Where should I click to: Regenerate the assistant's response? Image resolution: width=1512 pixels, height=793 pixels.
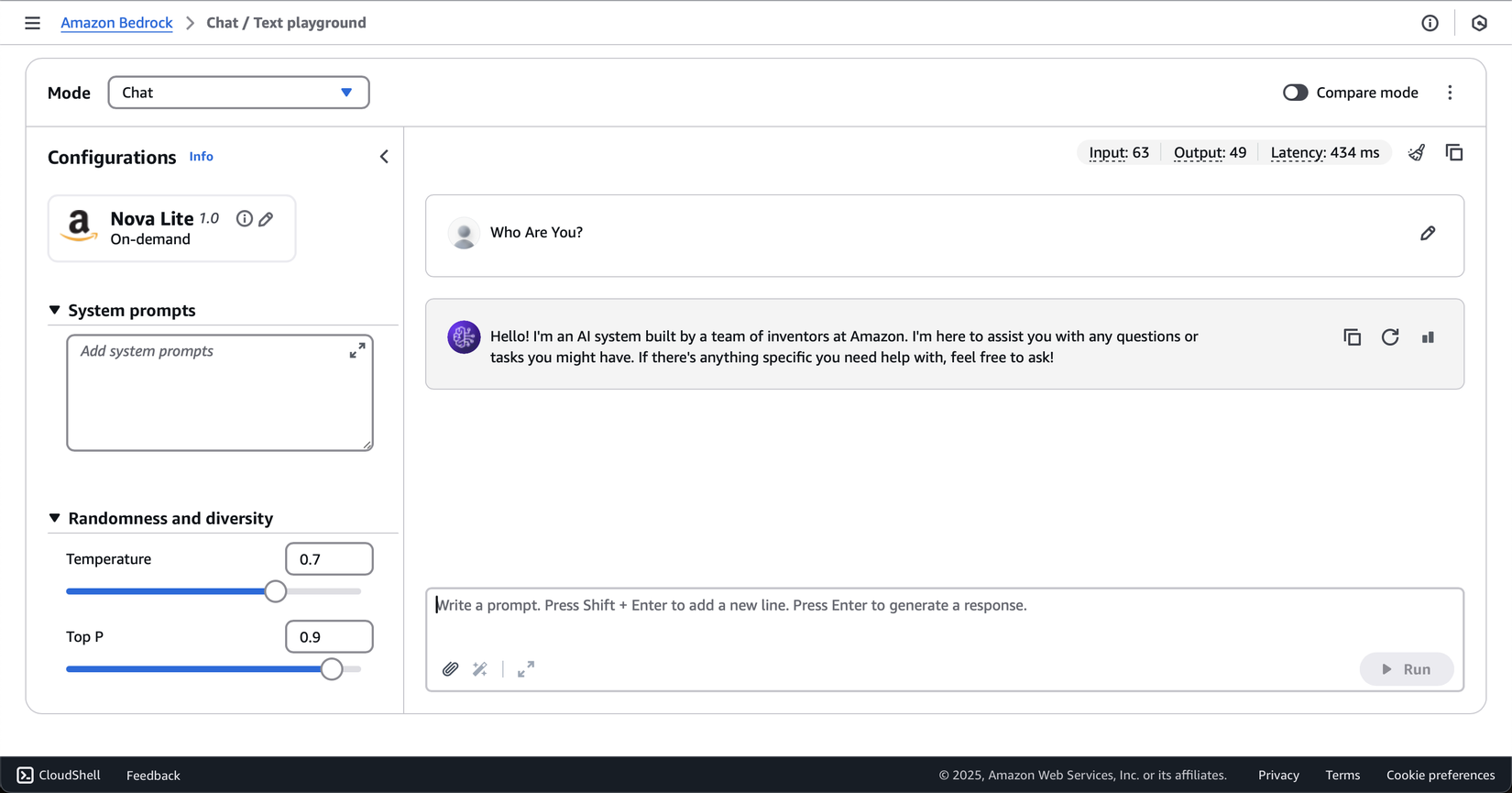(1390, 337)
